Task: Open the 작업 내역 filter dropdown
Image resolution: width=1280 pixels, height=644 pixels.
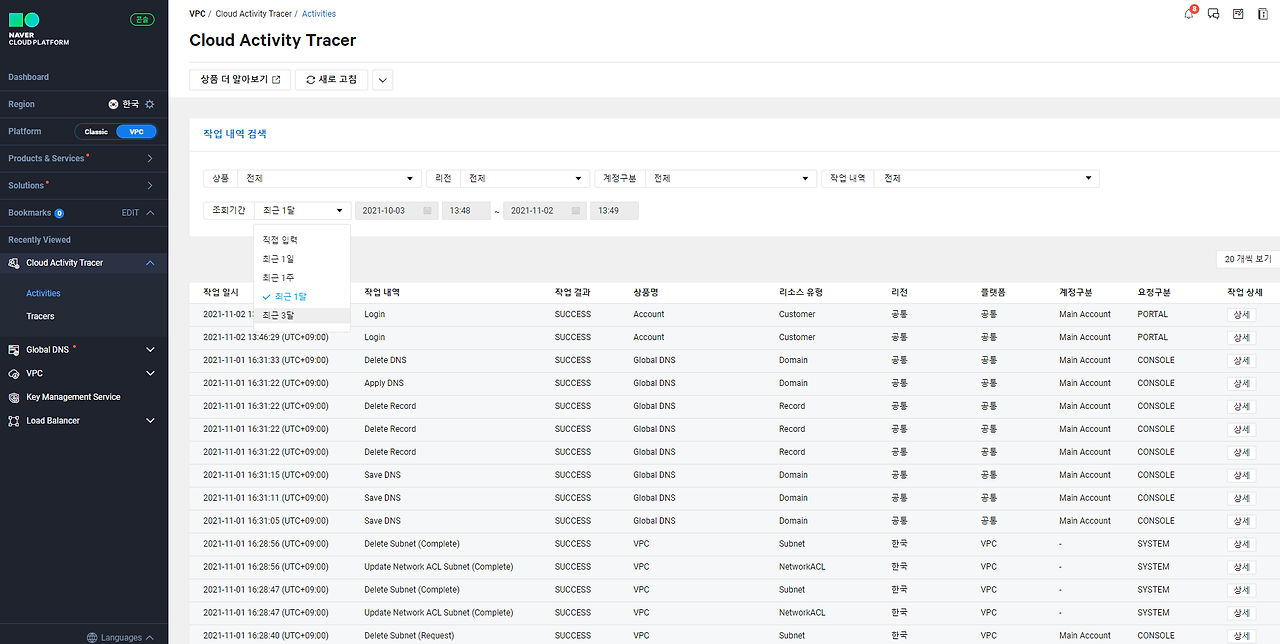Action: point(986,178)
